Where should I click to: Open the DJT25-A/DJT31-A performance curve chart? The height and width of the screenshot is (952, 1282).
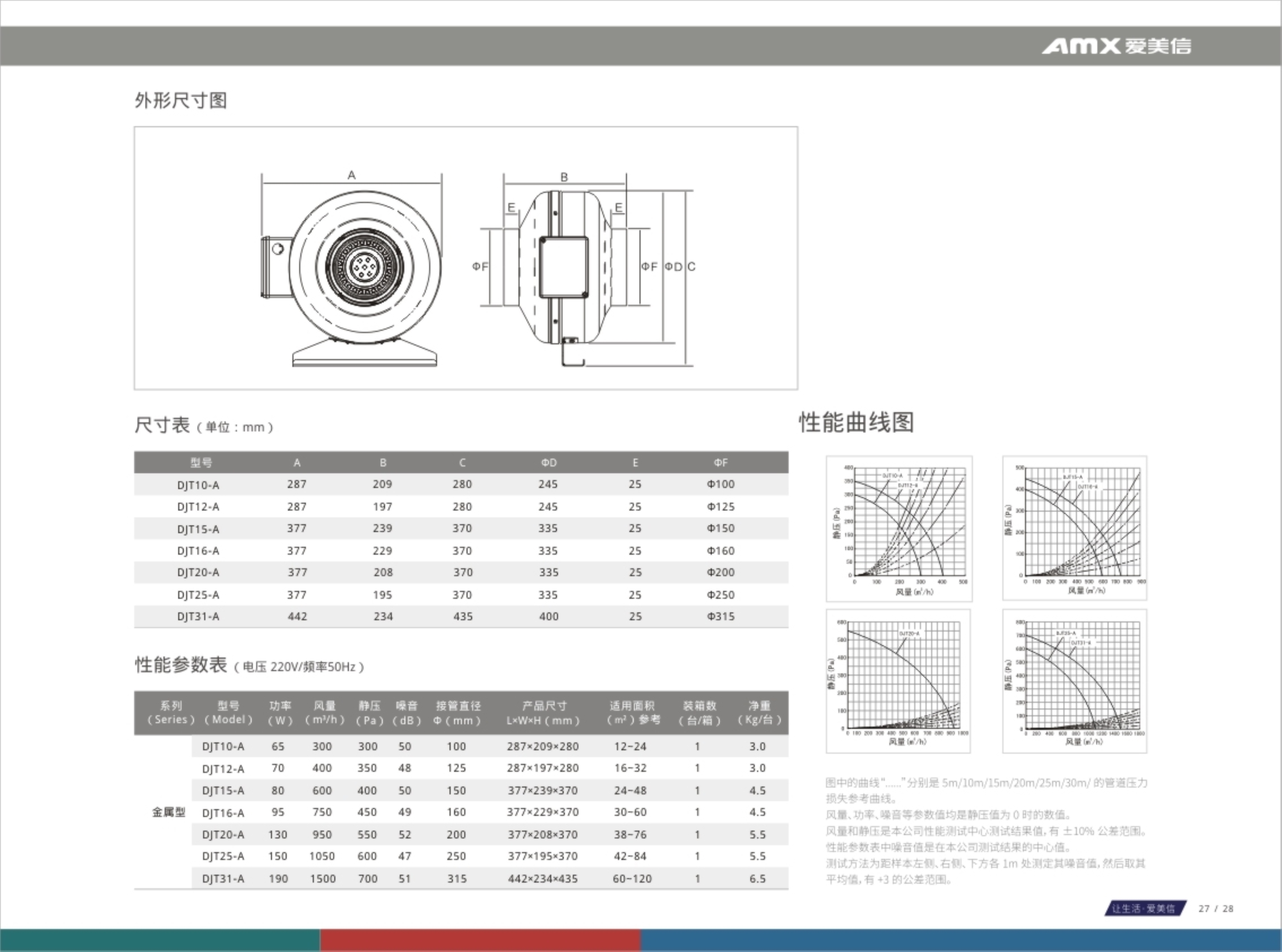[1075, 681]
